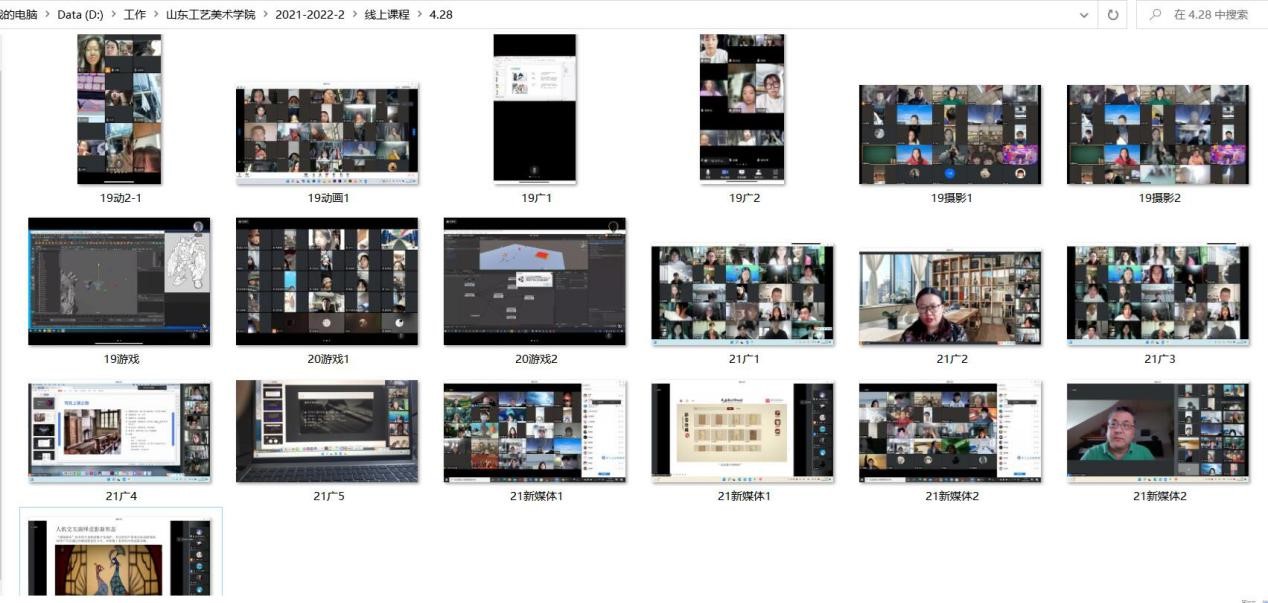This screenshot has height=603, width=1268.
Task: Go to the Data (D:) breadcrumb
Action: click(79, 15)
